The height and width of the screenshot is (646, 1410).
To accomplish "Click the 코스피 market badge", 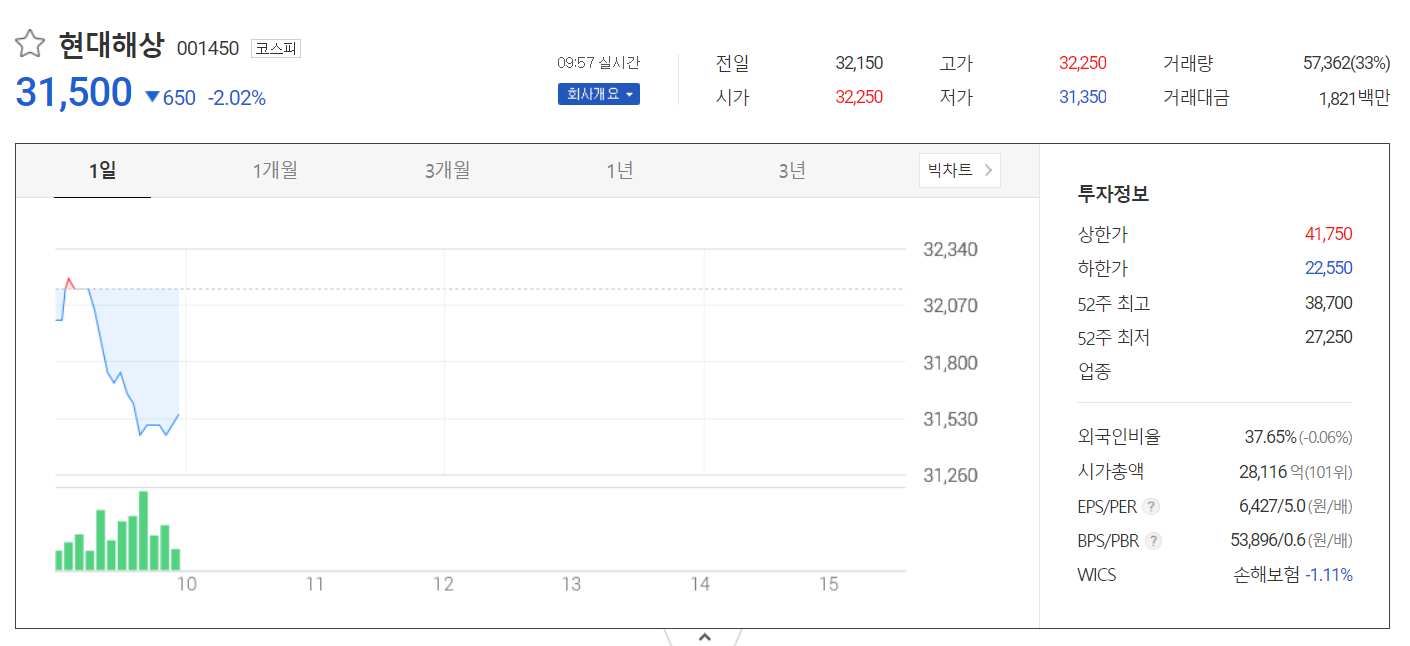I will click(276, 48).
